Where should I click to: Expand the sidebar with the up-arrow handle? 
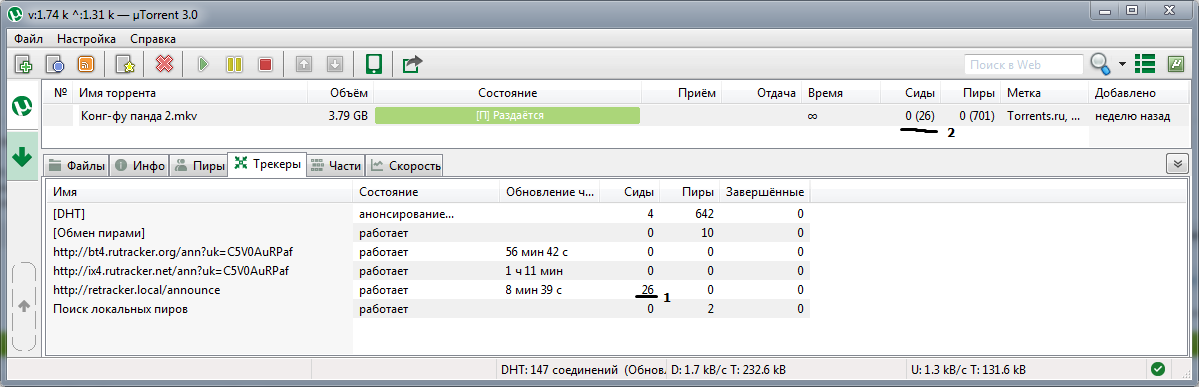click(x=23, y=306)
